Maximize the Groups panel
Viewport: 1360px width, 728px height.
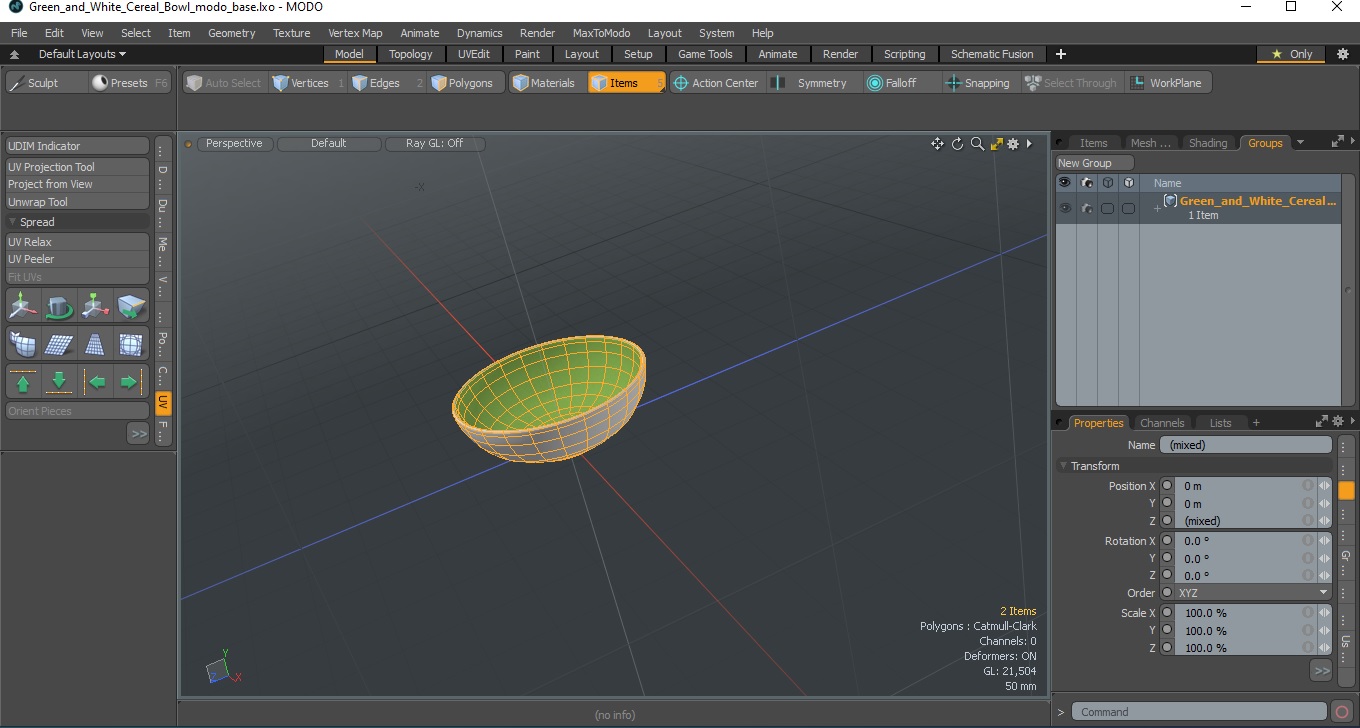tap(1337, 142)
